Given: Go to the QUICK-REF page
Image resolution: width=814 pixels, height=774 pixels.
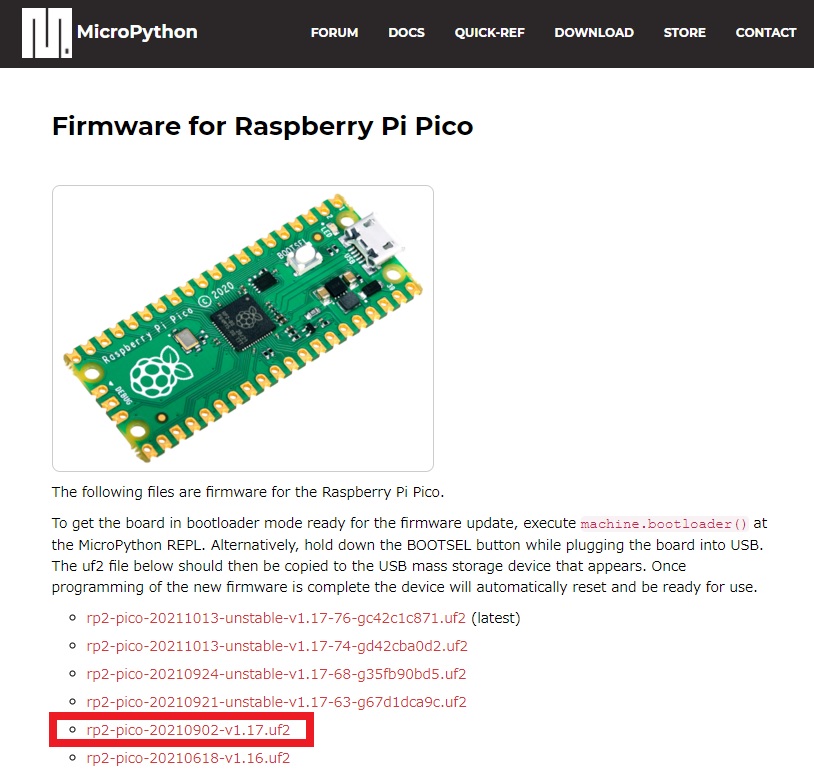Looking at the screenshot, I should pyautogui.click(x=490, y=33).
